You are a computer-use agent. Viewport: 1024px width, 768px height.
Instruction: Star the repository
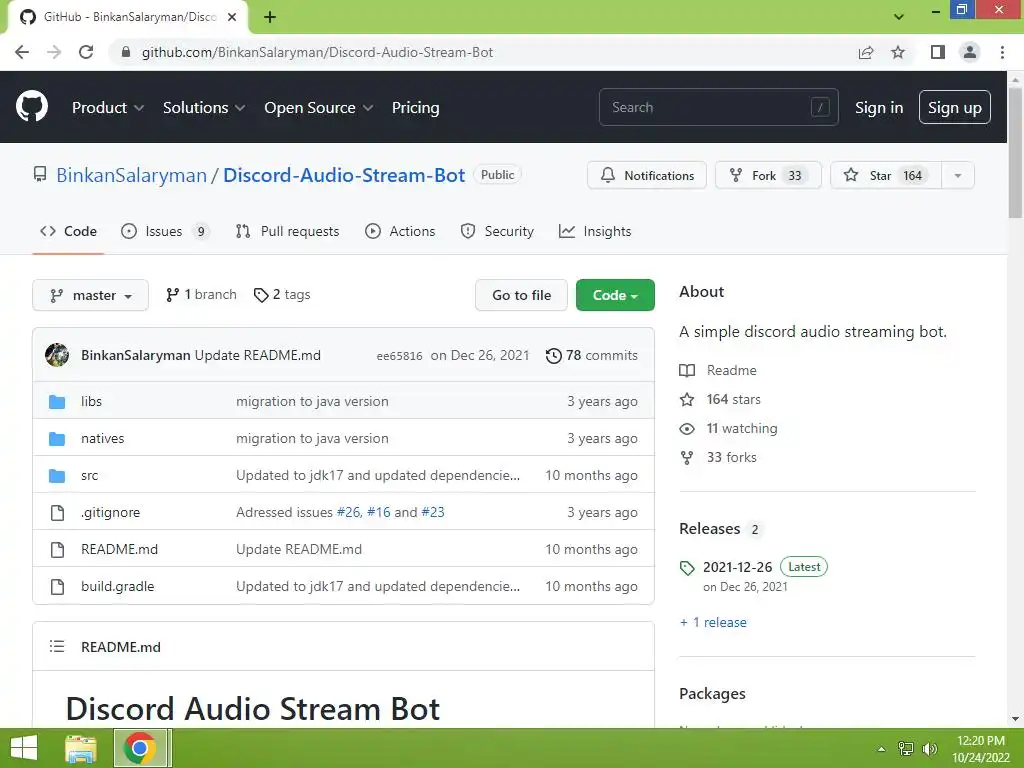(x=886, y=175)
